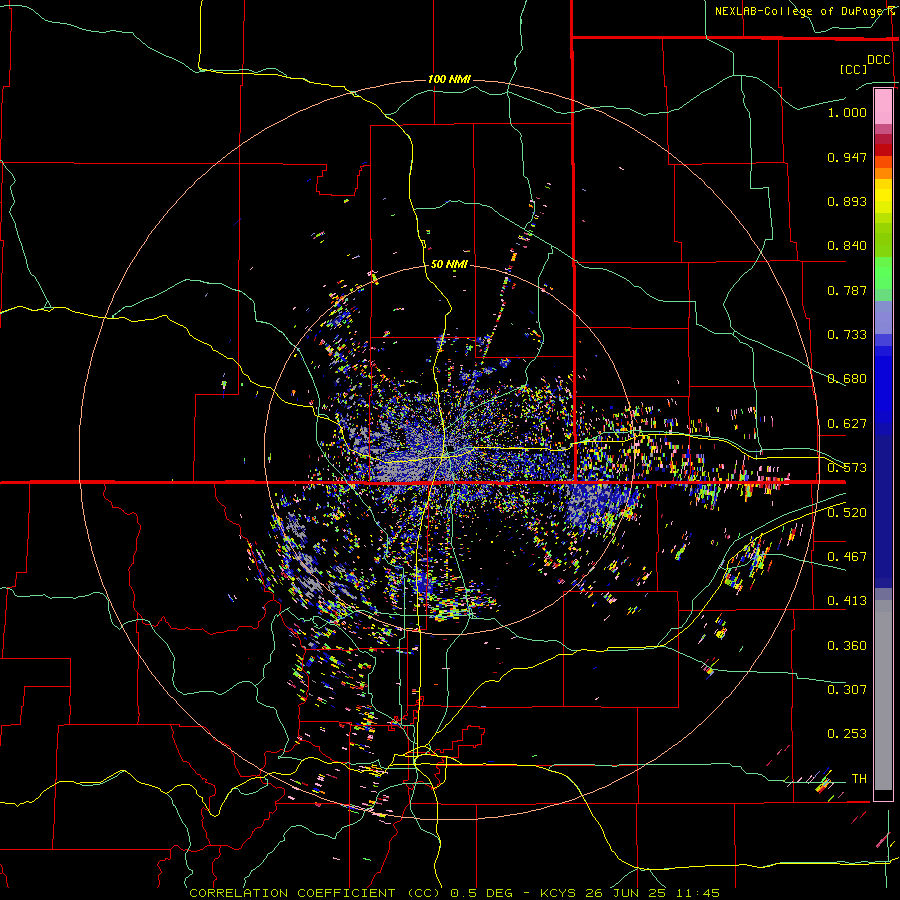This screenshot has width=900, height=900.
Task: Click the TH threshold label on the legend
Action: [859, 779]
